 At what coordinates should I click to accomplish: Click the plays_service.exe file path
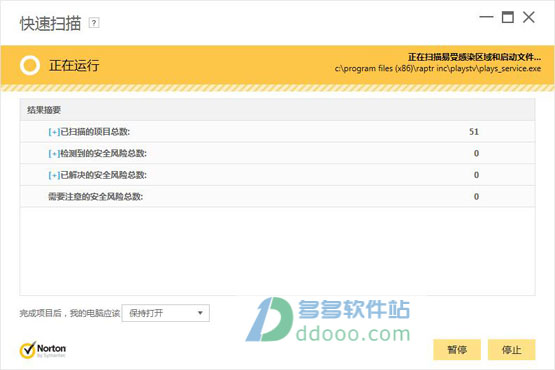click(438, 68)
